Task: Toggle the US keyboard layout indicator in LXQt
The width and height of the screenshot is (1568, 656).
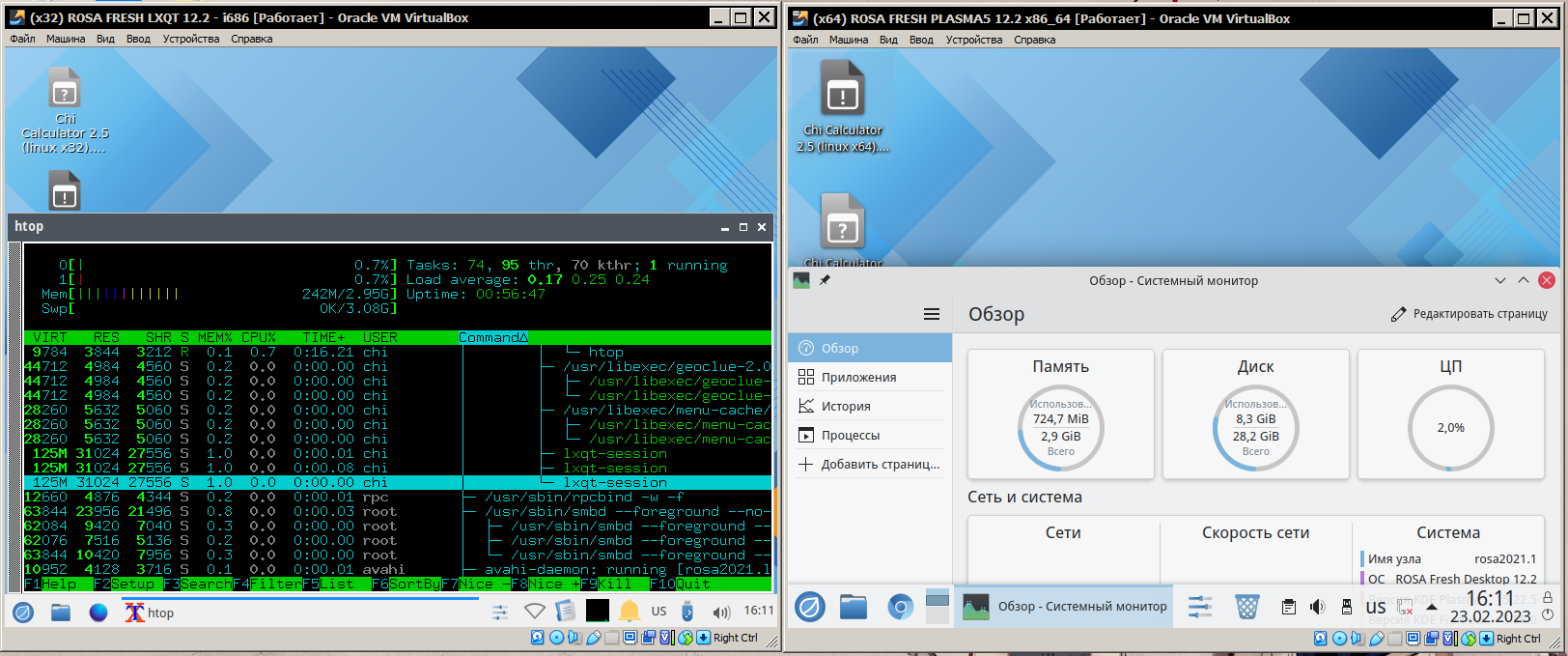Action: 658,611
